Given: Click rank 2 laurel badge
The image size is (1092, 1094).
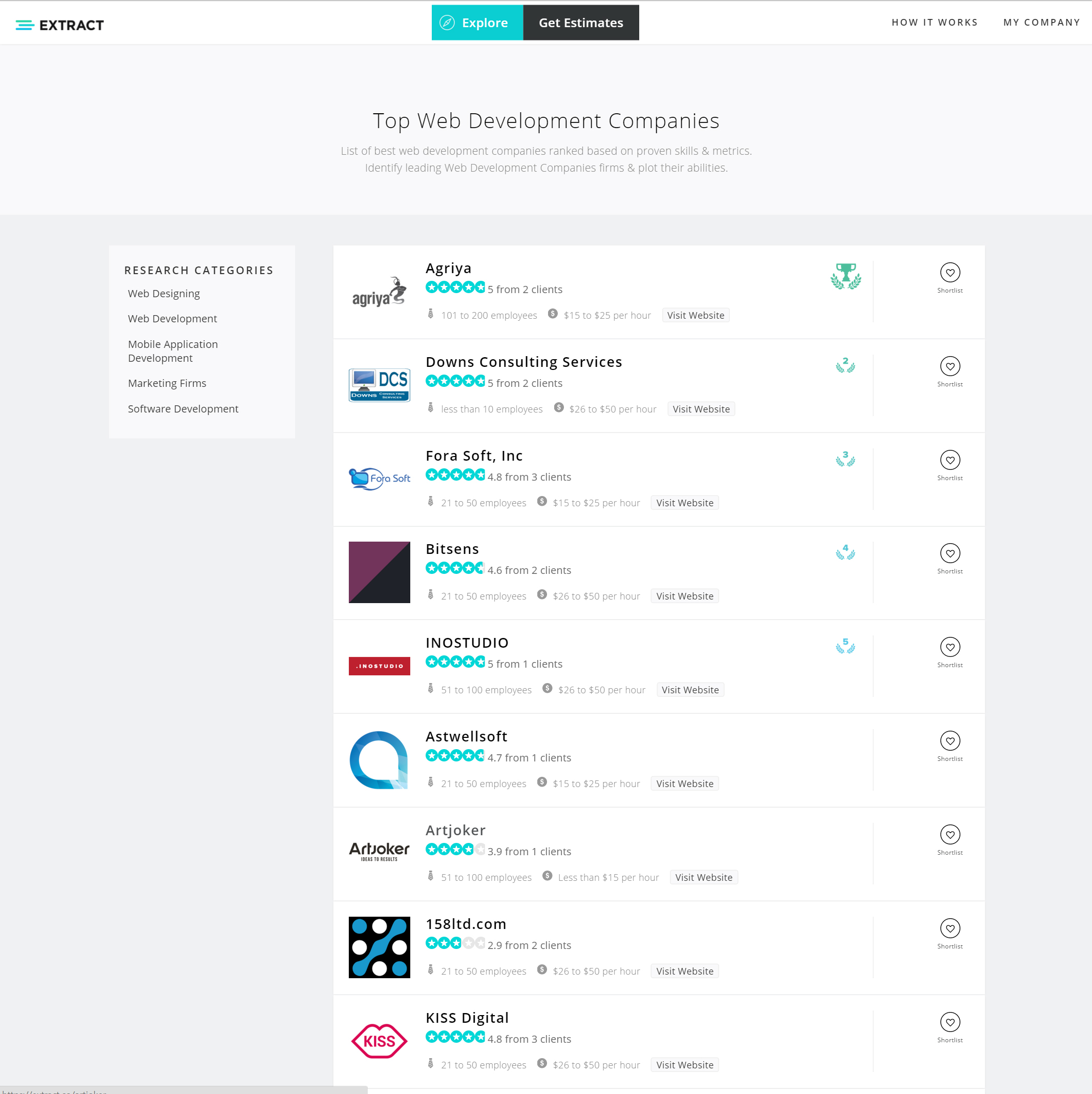Looking at the screenshot, I should [845, 365].
